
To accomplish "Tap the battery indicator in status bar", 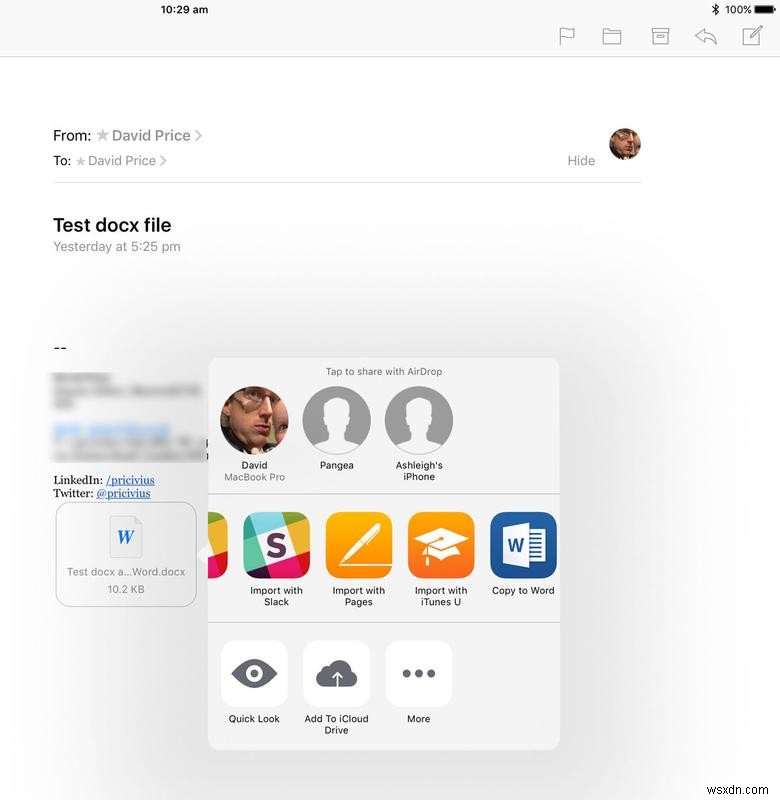I will tap(765, 9).
